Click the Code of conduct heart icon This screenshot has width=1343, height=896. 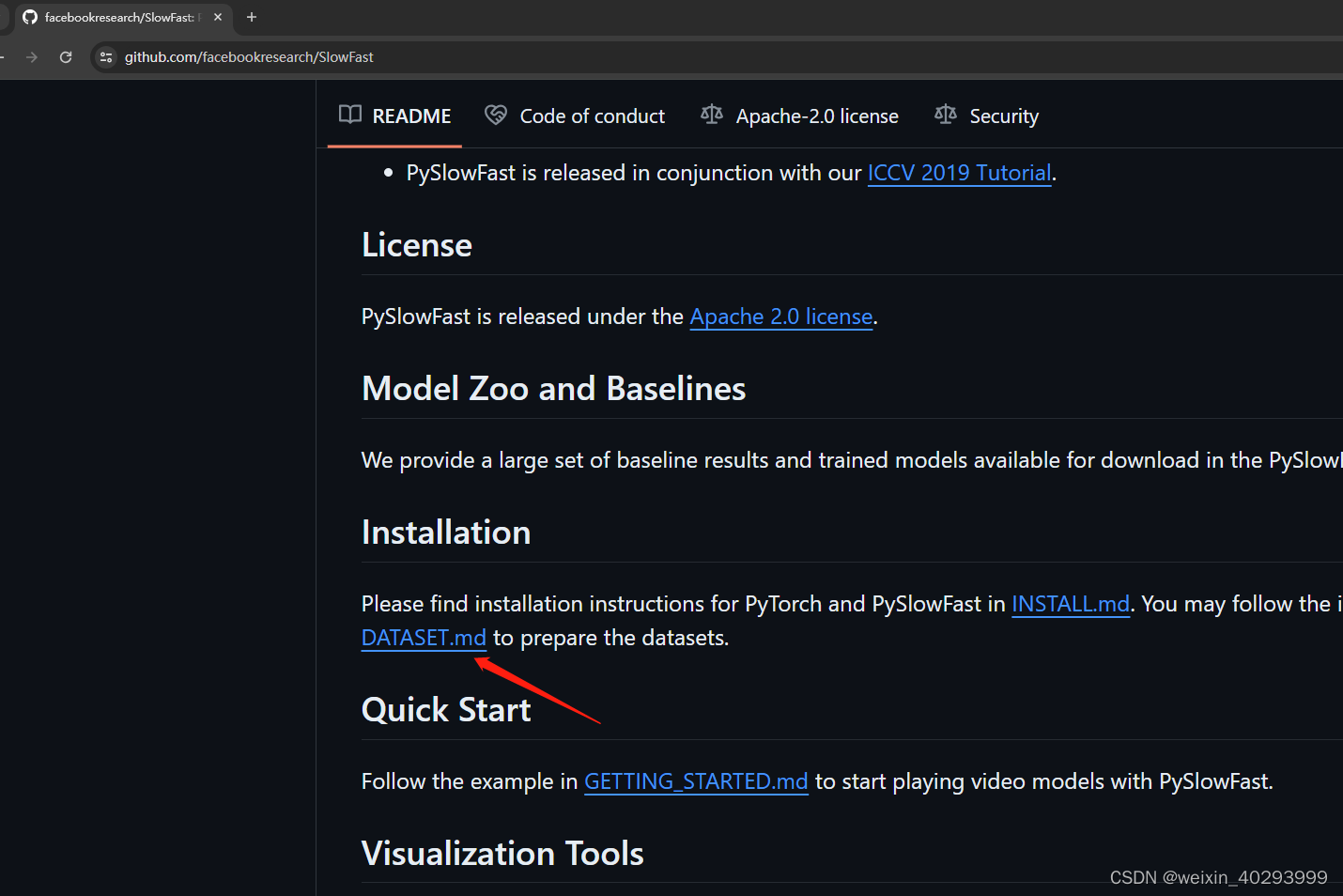(496, 115)
